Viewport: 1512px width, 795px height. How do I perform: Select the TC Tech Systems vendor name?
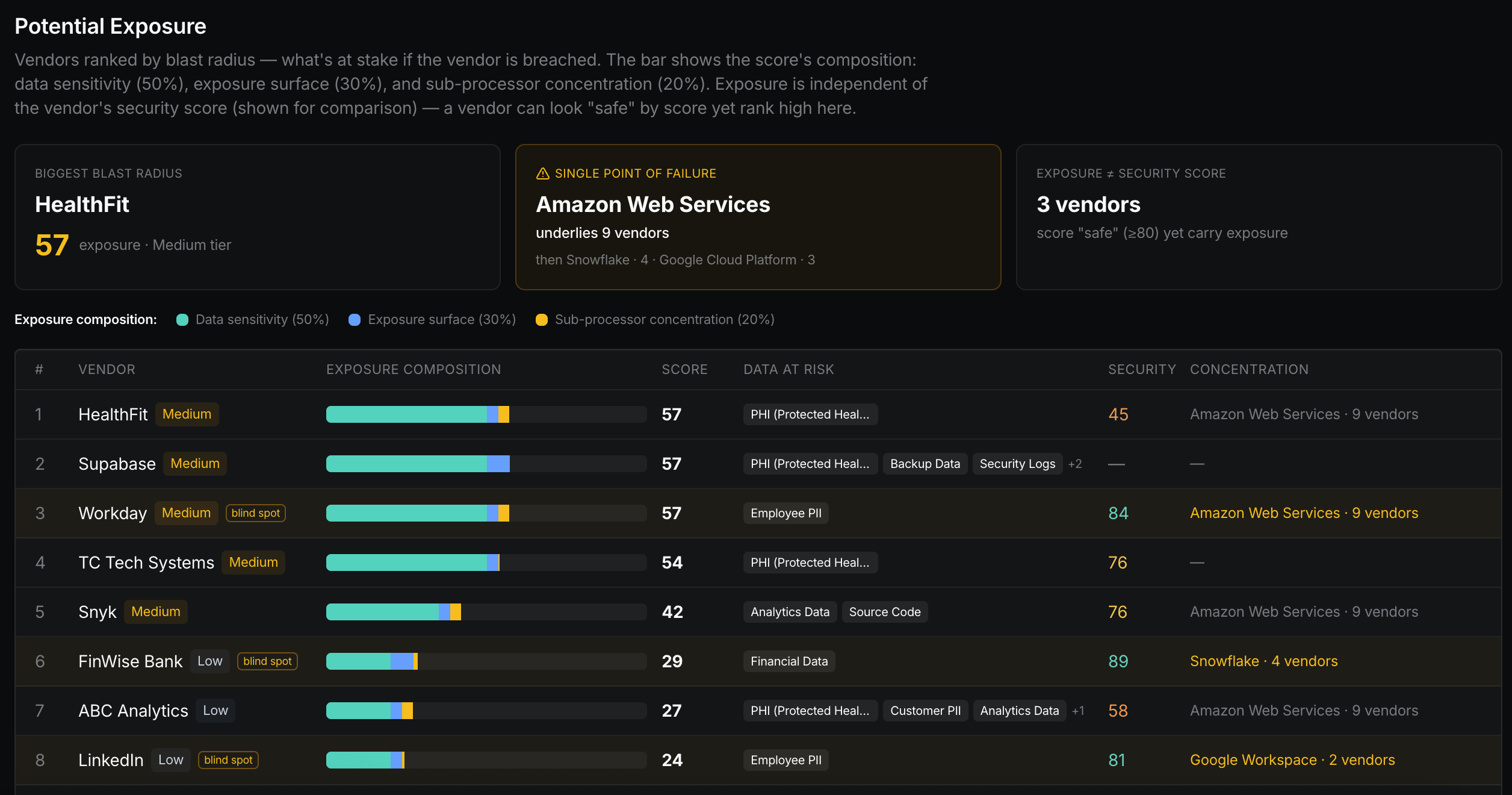146,563
